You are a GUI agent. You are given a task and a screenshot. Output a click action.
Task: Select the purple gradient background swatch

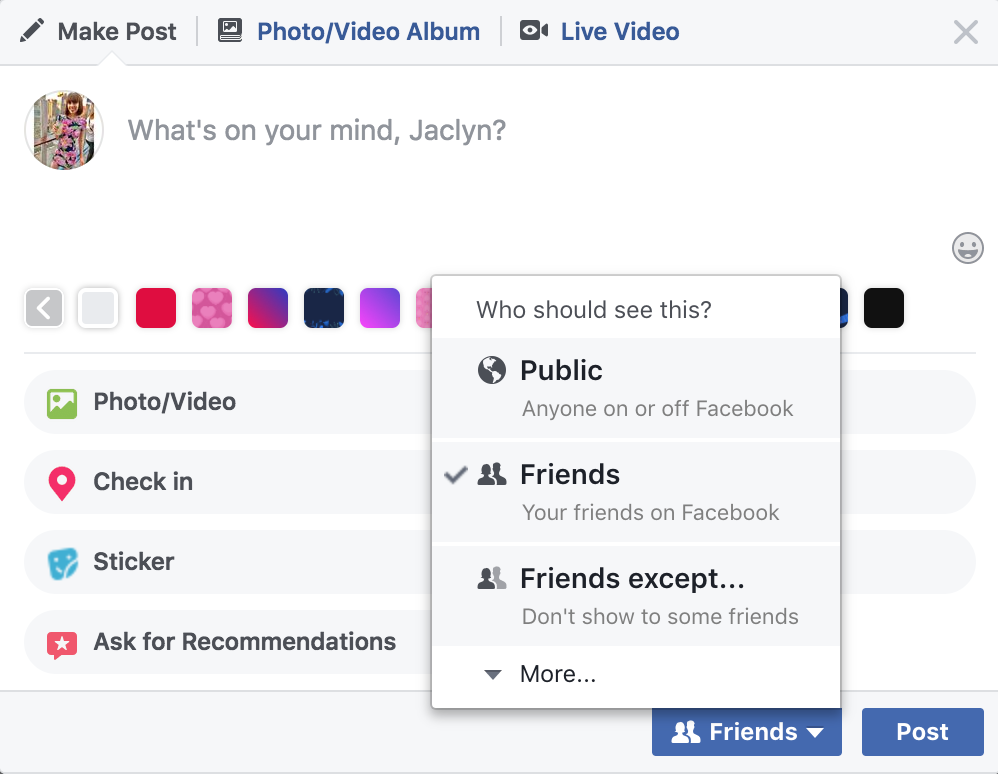[x=380, y=308]
